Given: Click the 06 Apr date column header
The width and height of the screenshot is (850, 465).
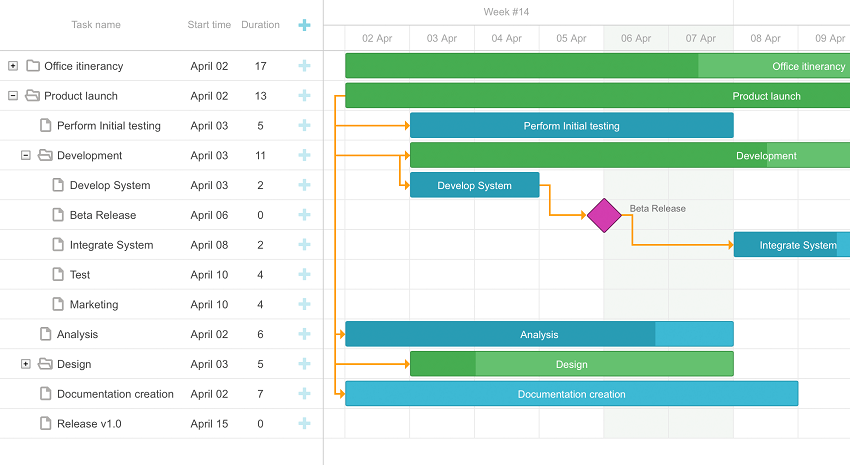Looking at the screenshot, I should [636, 38].
